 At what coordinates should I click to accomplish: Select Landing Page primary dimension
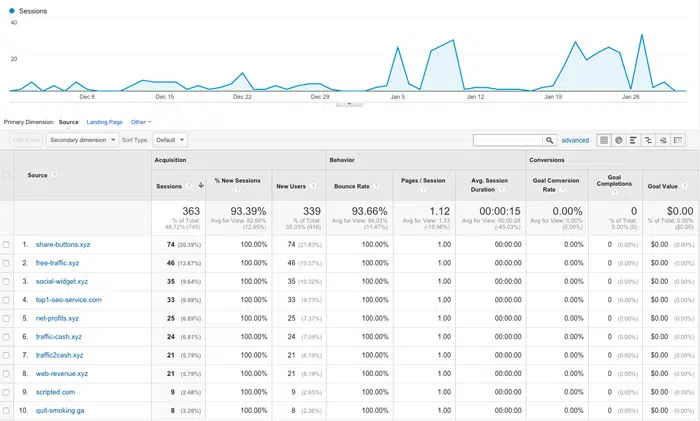[x=104, y=122]
